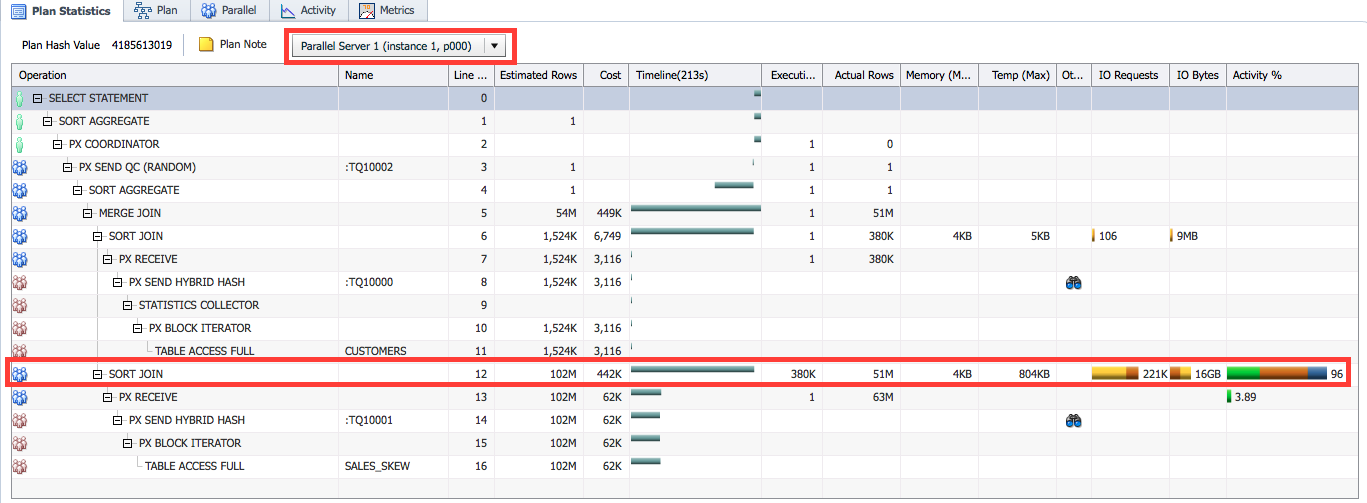Image resolution: width=1367 pixels, height=503 pixels.
Task: Go to the Metrics tab
Action: 388,11
